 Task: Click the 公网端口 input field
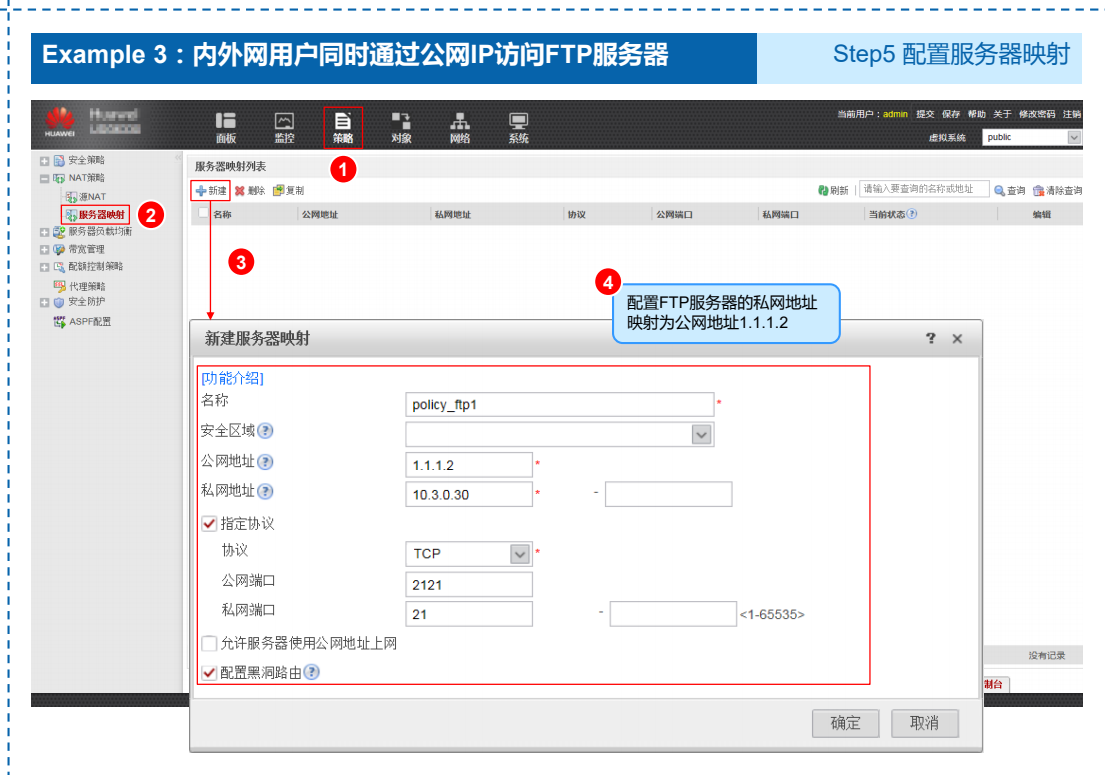tap(469, 584)
